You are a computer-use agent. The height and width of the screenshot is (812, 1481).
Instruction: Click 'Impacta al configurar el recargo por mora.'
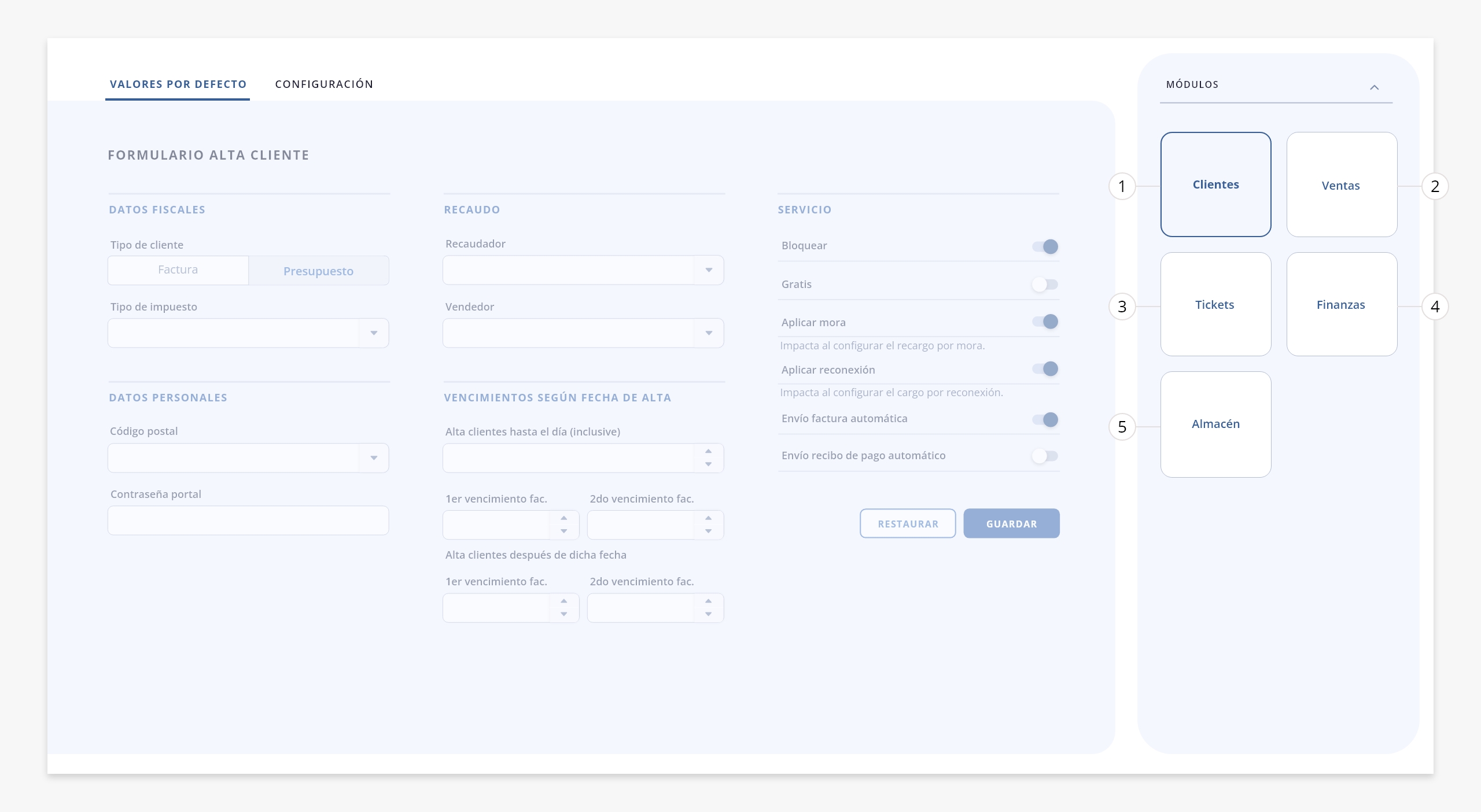(882, 346)
